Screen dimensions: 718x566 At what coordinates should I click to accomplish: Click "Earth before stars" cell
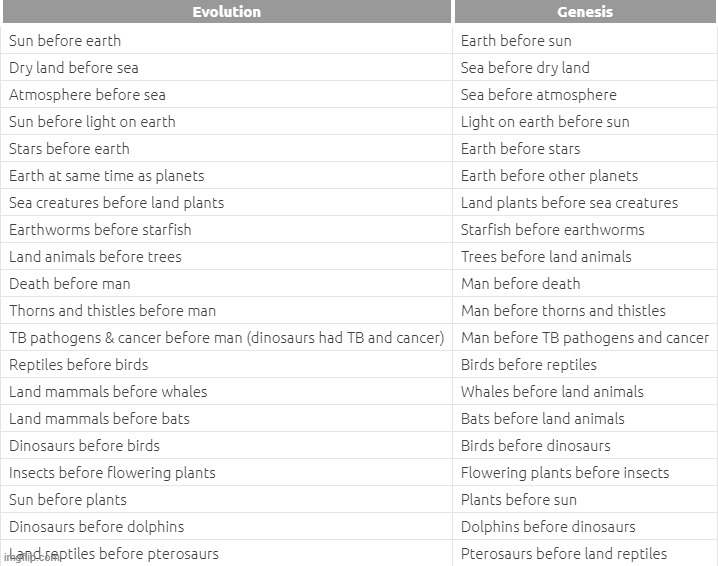pos(520,149)
